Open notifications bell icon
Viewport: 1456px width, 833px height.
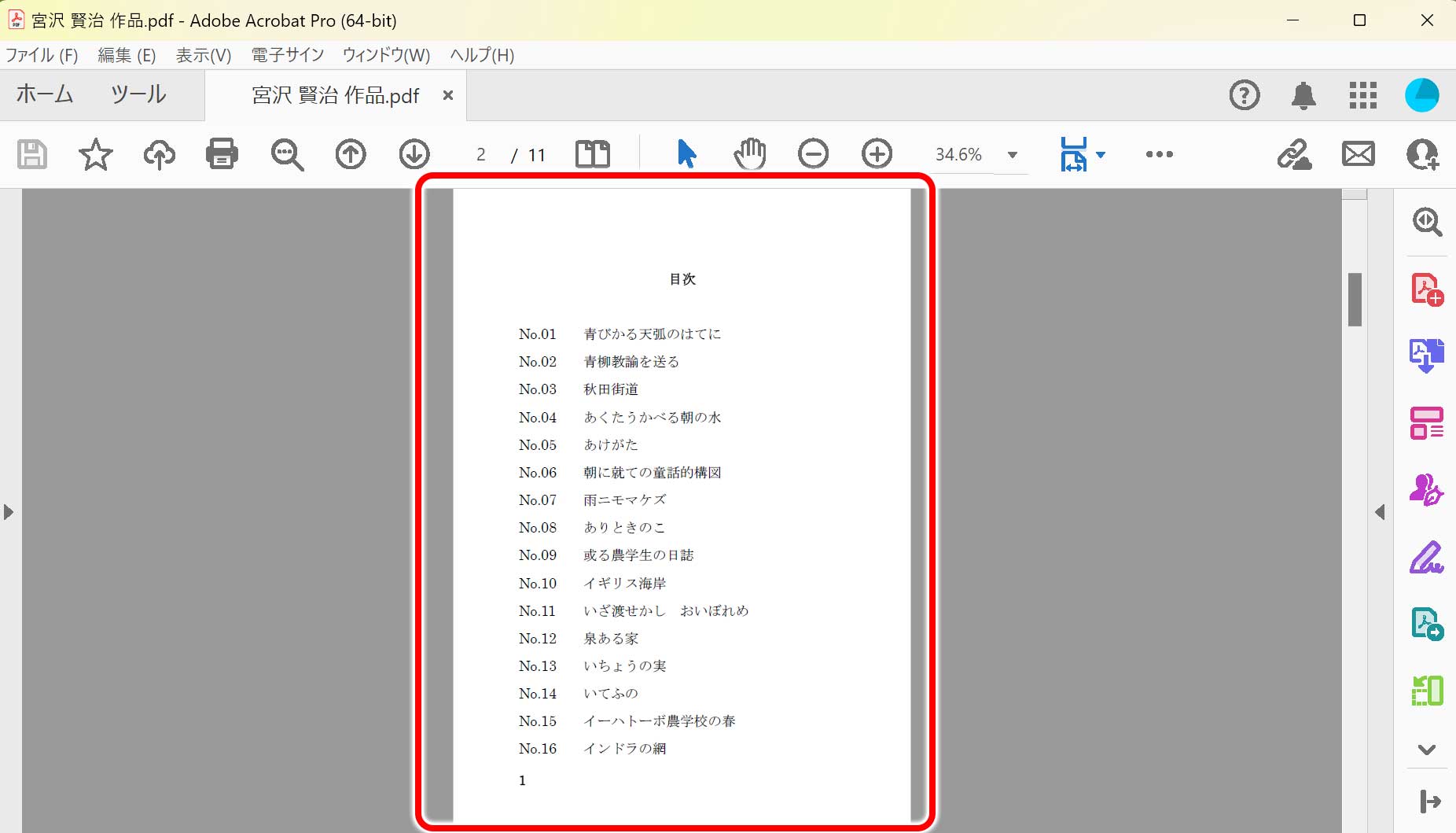point(1303,95)
